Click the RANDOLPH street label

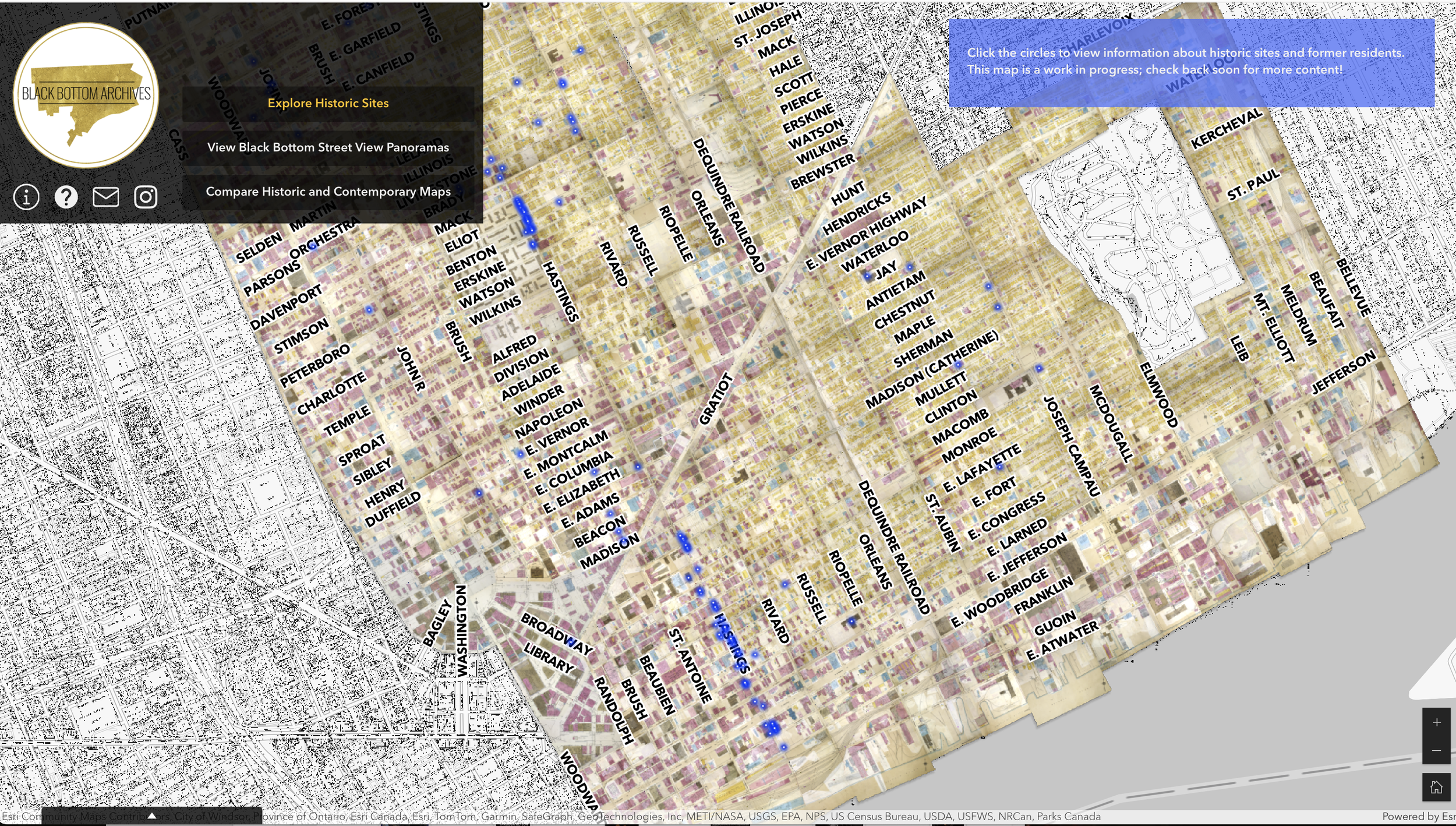click(x=613, y=711)
